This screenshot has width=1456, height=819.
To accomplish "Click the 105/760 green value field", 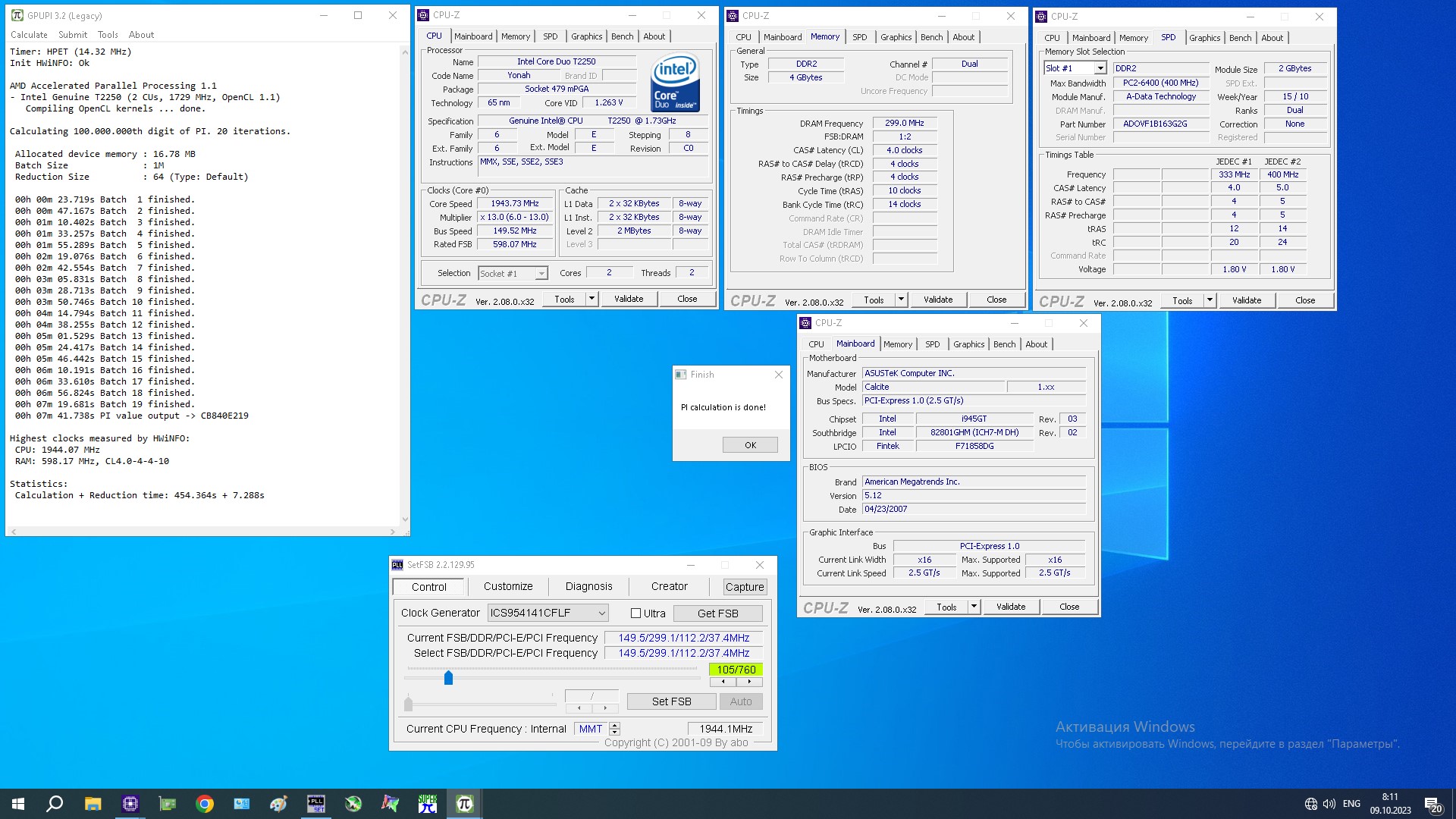I will (736, 670).
